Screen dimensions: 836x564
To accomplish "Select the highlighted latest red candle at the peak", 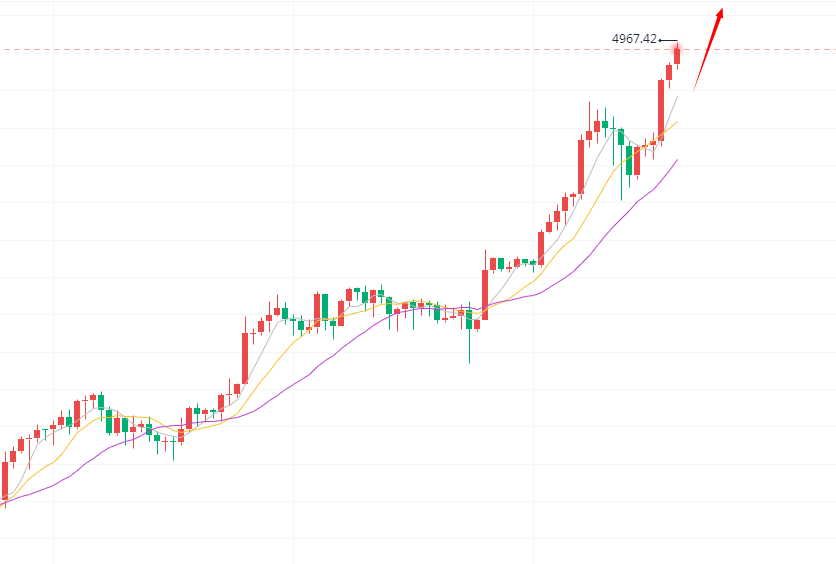I will click(677, 53).
